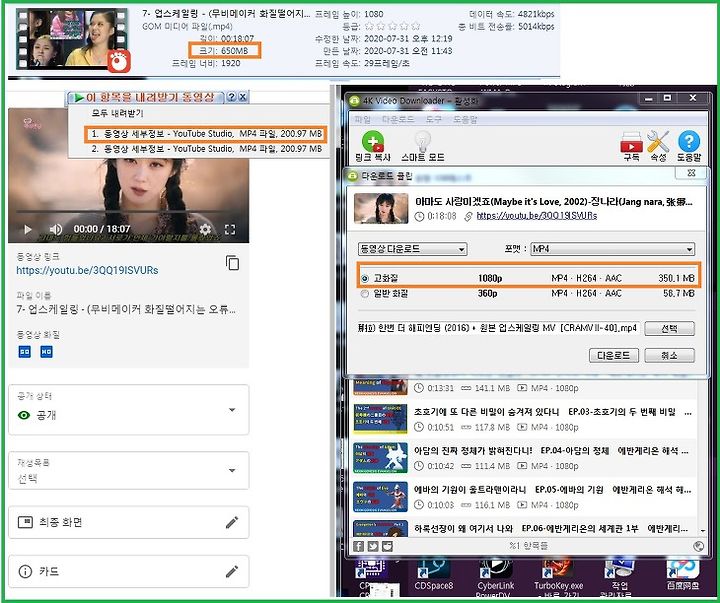Click the End screen row
This screenshot has width=720, height=603.
129,522
